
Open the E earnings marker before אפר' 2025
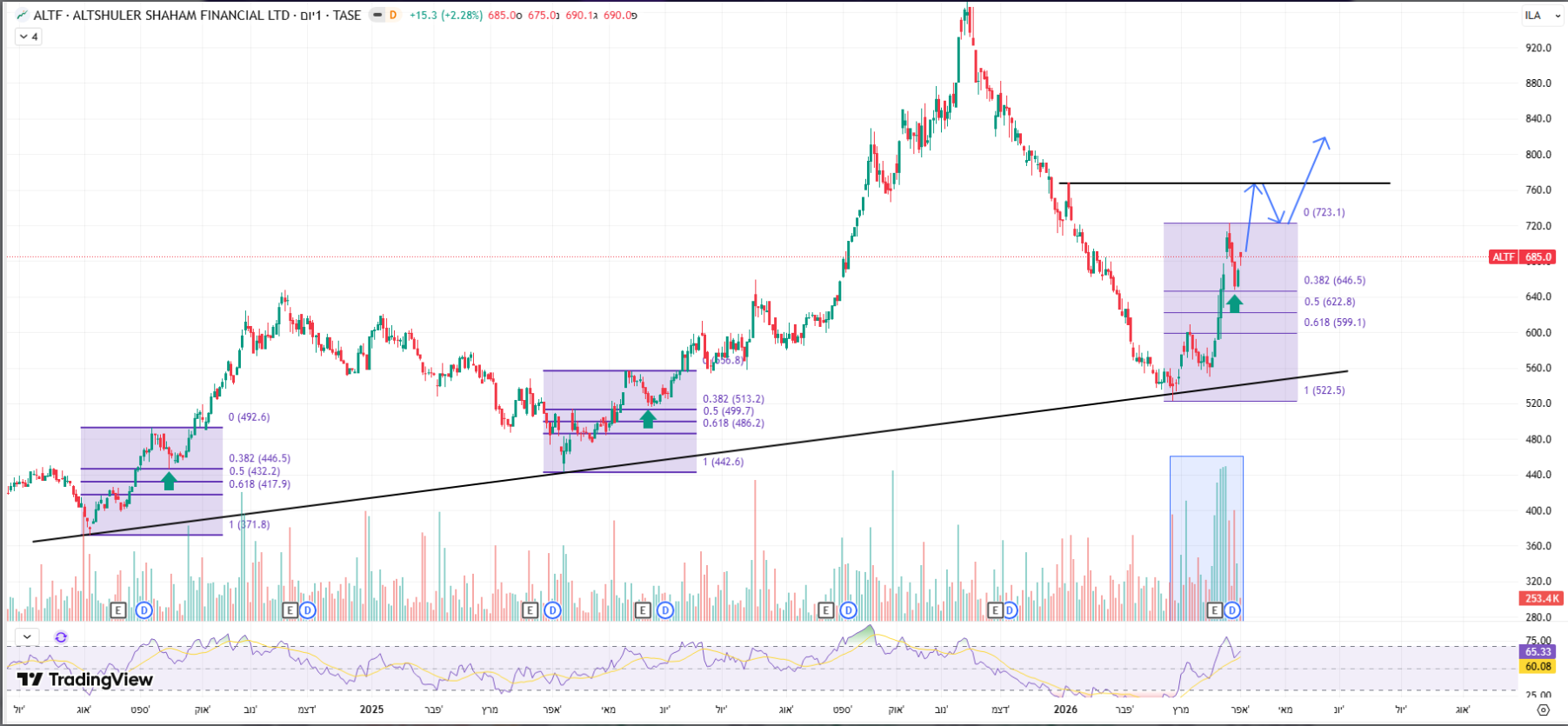click(529, 610)
